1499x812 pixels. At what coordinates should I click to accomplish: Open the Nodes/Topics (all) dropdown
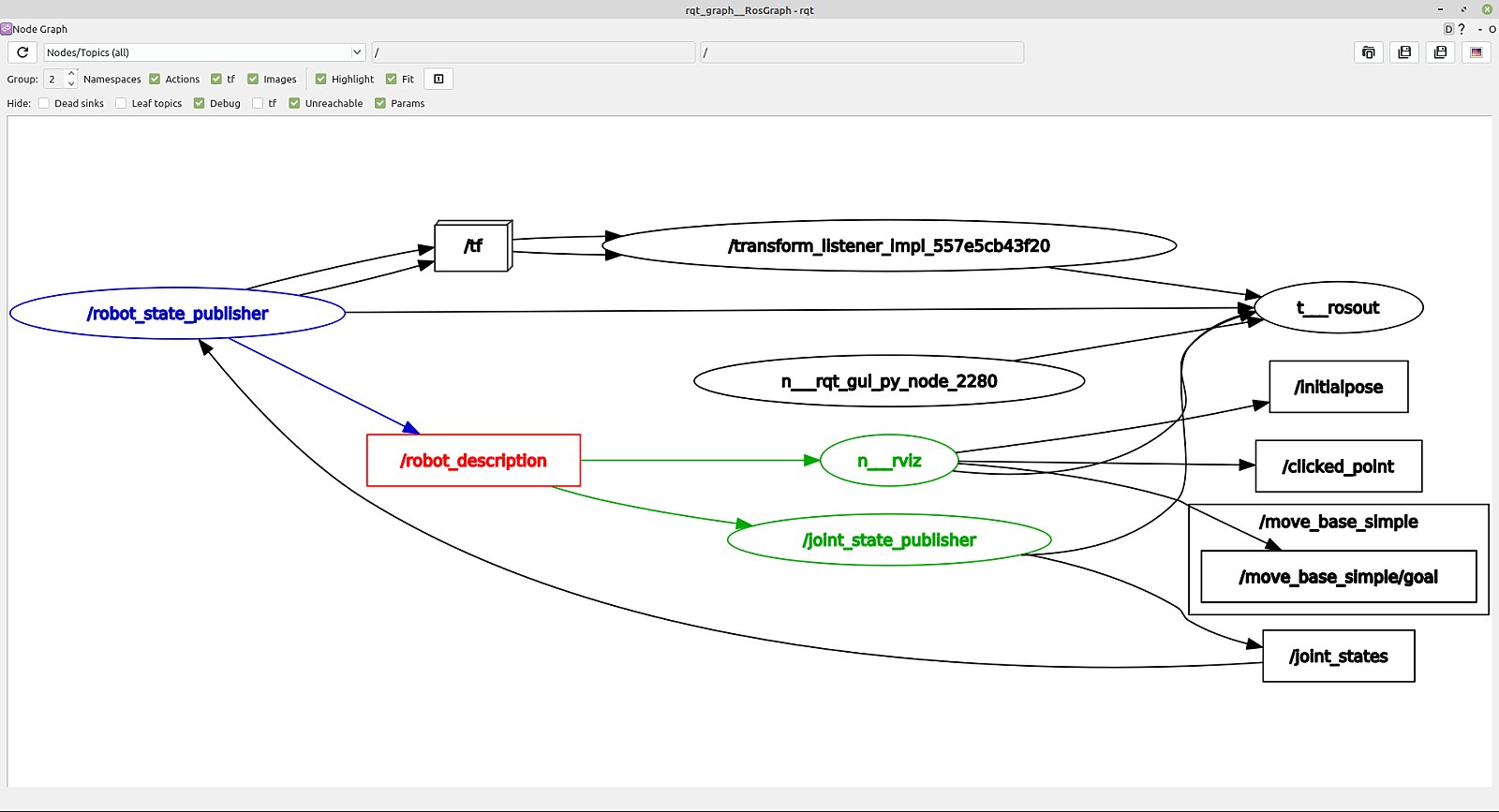[204, 52]
